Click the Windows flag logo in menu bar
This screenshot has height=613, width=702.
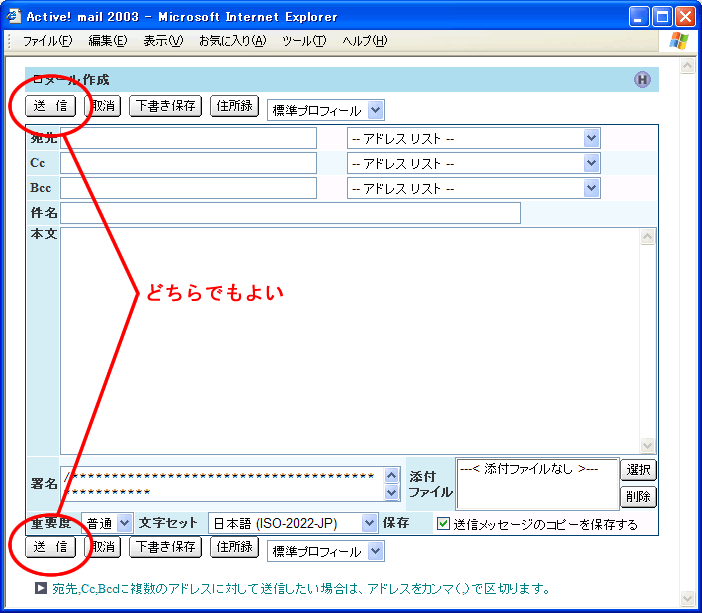tap(679, 41)
